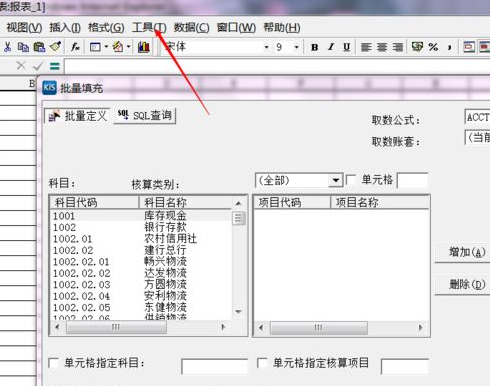The width and height of the screenshot is (490, 386).
Task: Open the function fx wizard icon
Action: coord(75,47)
